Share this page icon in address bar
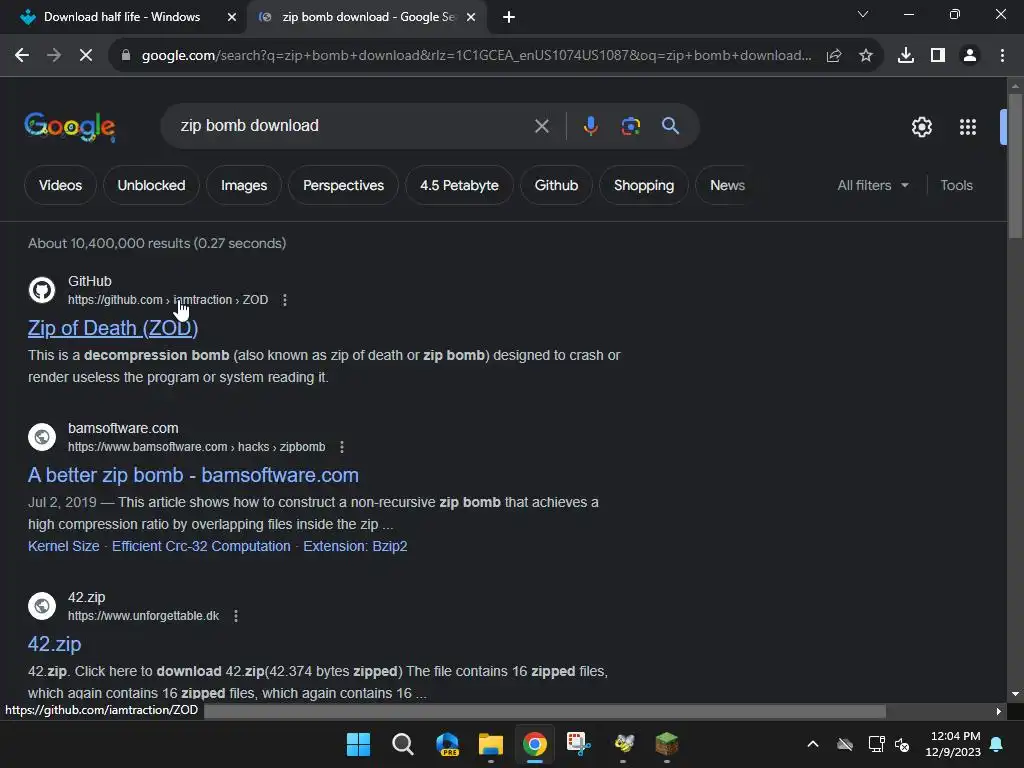 (834, 56)
